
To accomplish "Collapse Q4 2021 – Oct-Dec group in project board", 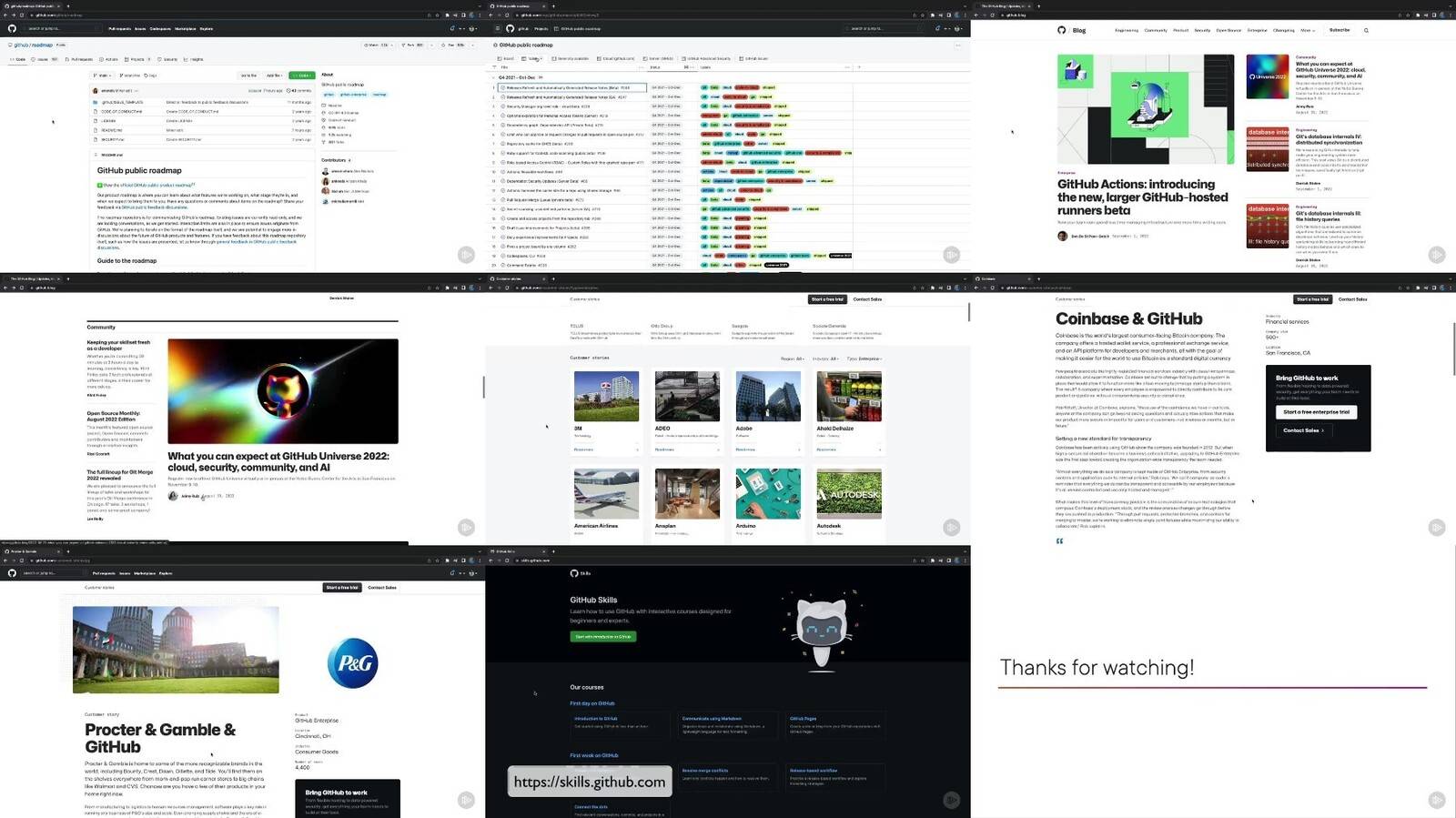I will [493, 77].
